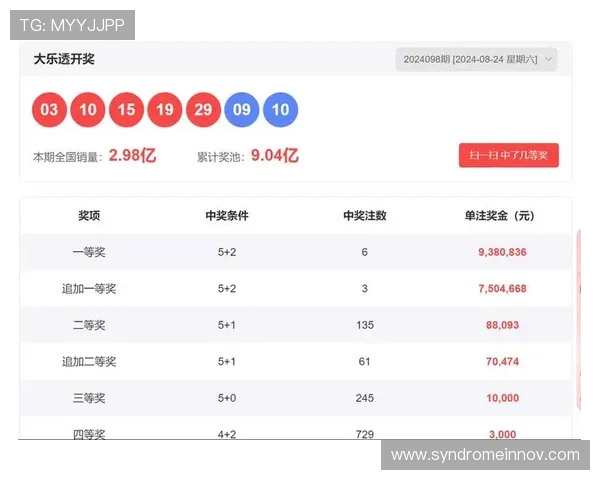
Task: Select the blue ball 10
Action: pyautogui.click(x=280, y=109)
